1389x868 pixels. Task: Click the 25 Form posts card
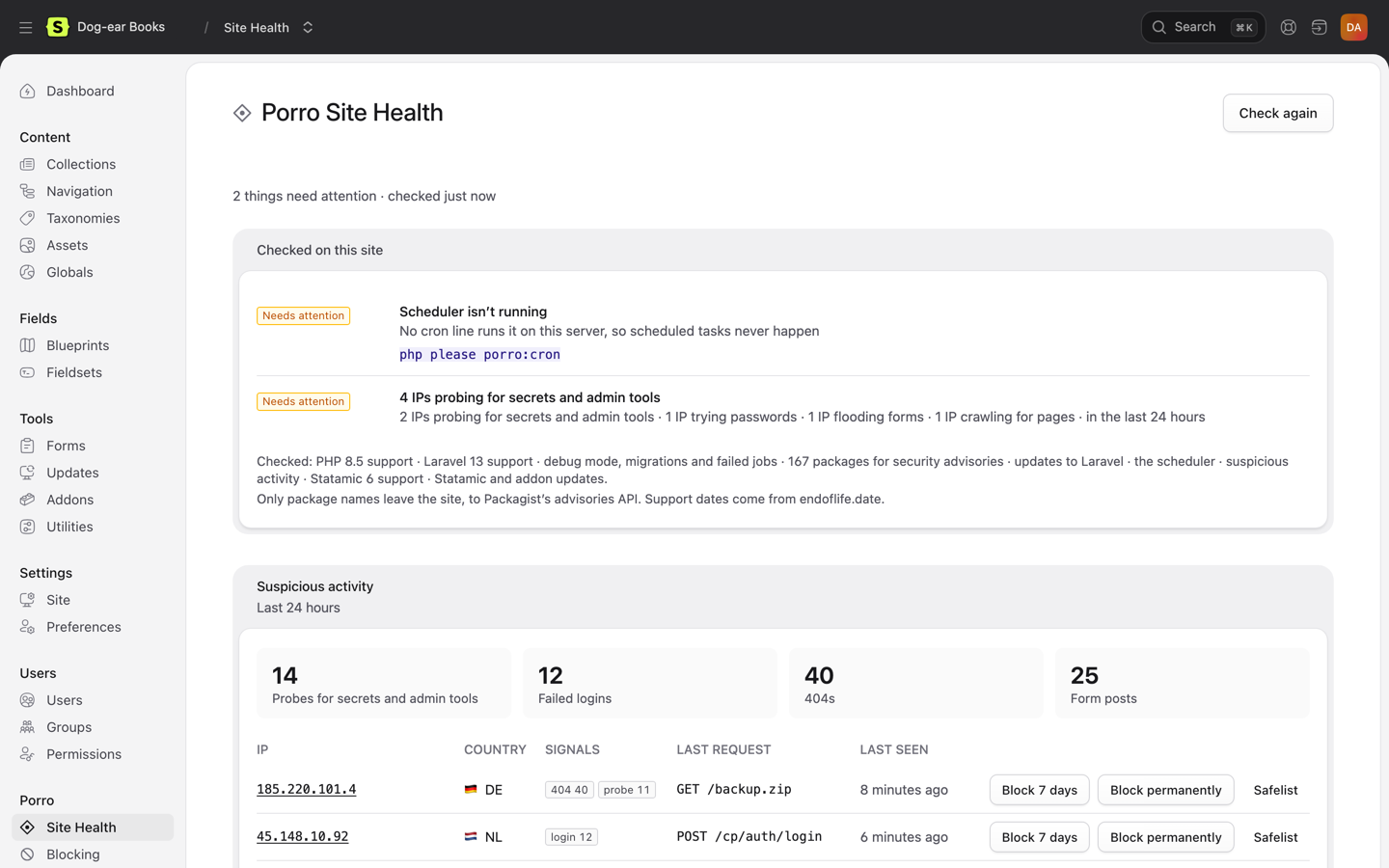(x=1183, y=684)
